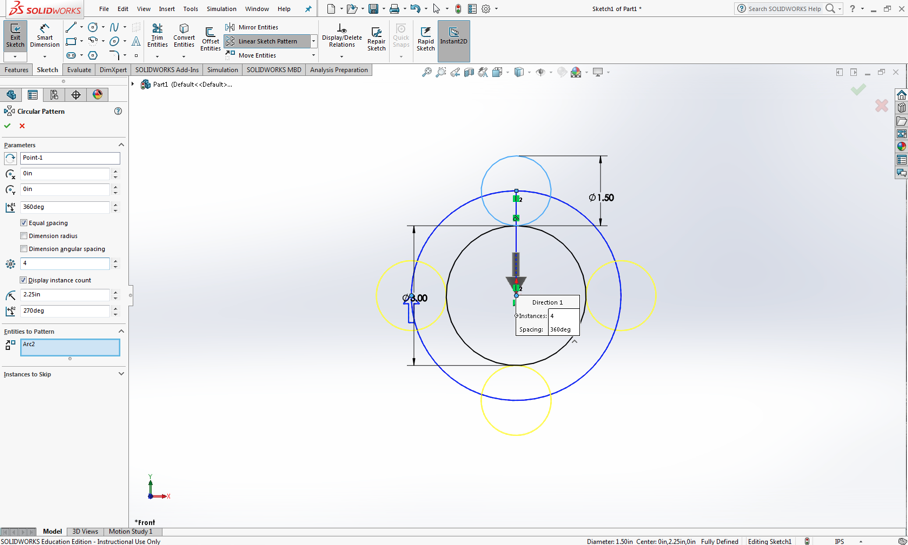Collapse the Parameters section
Screen dimensions: 908x545
pyautogui.click(x=121, y=145)
